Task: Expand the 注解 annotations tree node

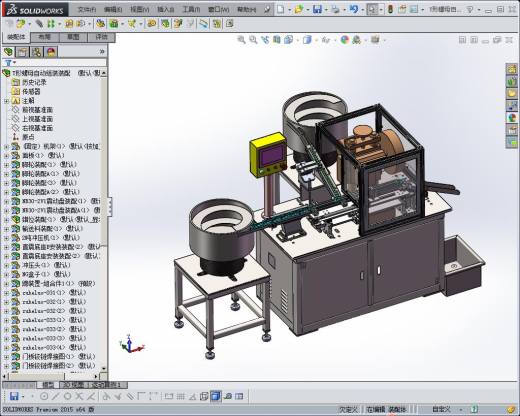Action: [6, 101]
